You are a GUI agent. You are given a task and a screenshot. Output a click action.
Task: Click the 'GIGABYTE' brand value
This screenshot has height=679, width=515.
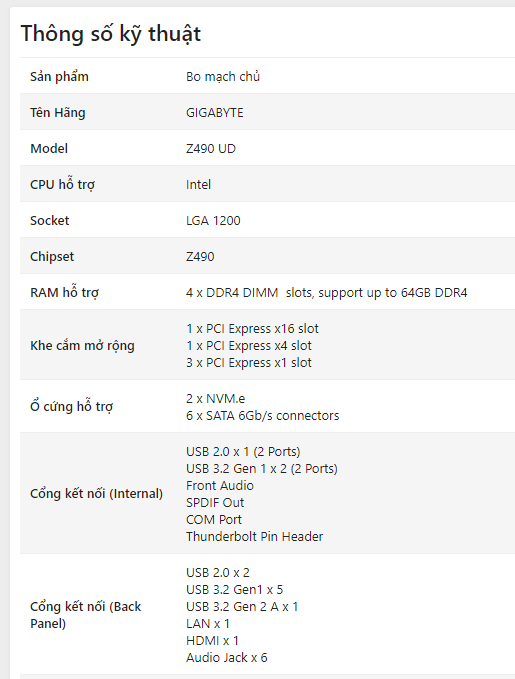tap(215, 113)
